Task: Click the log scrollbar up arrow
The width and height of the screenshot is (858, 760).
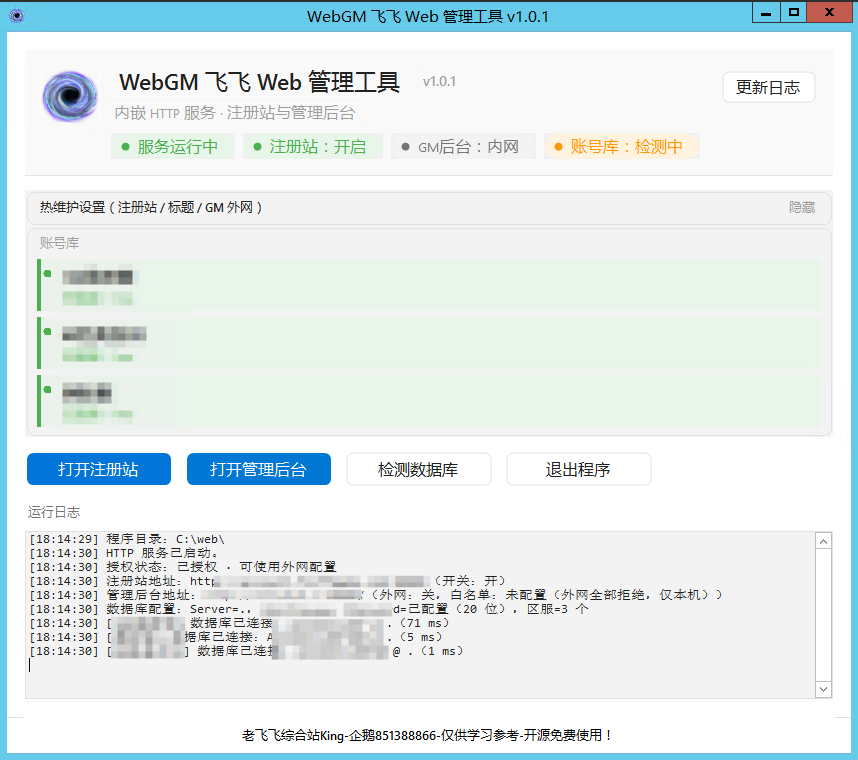Action: [x=823, y=541]
